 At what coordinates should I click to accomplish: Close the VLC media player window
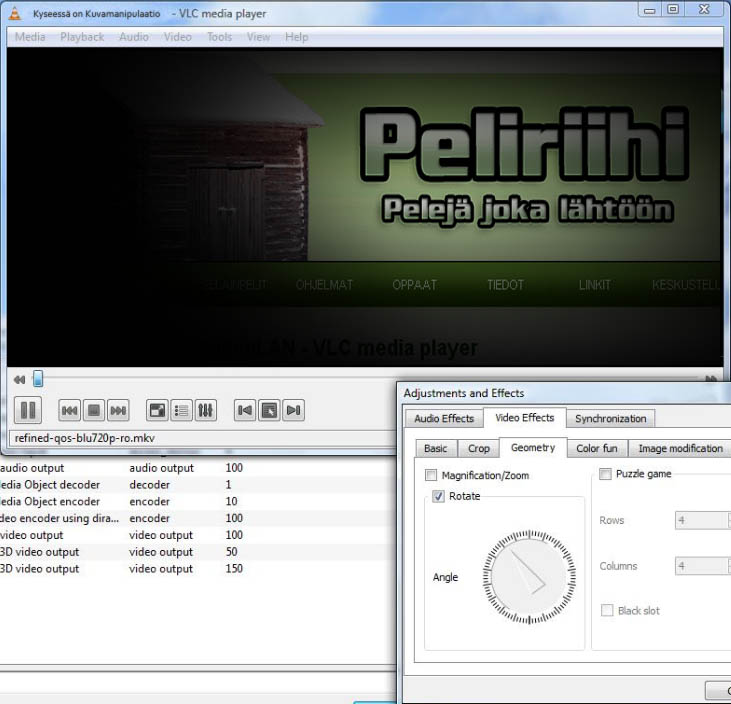click(x=704, y=9)
